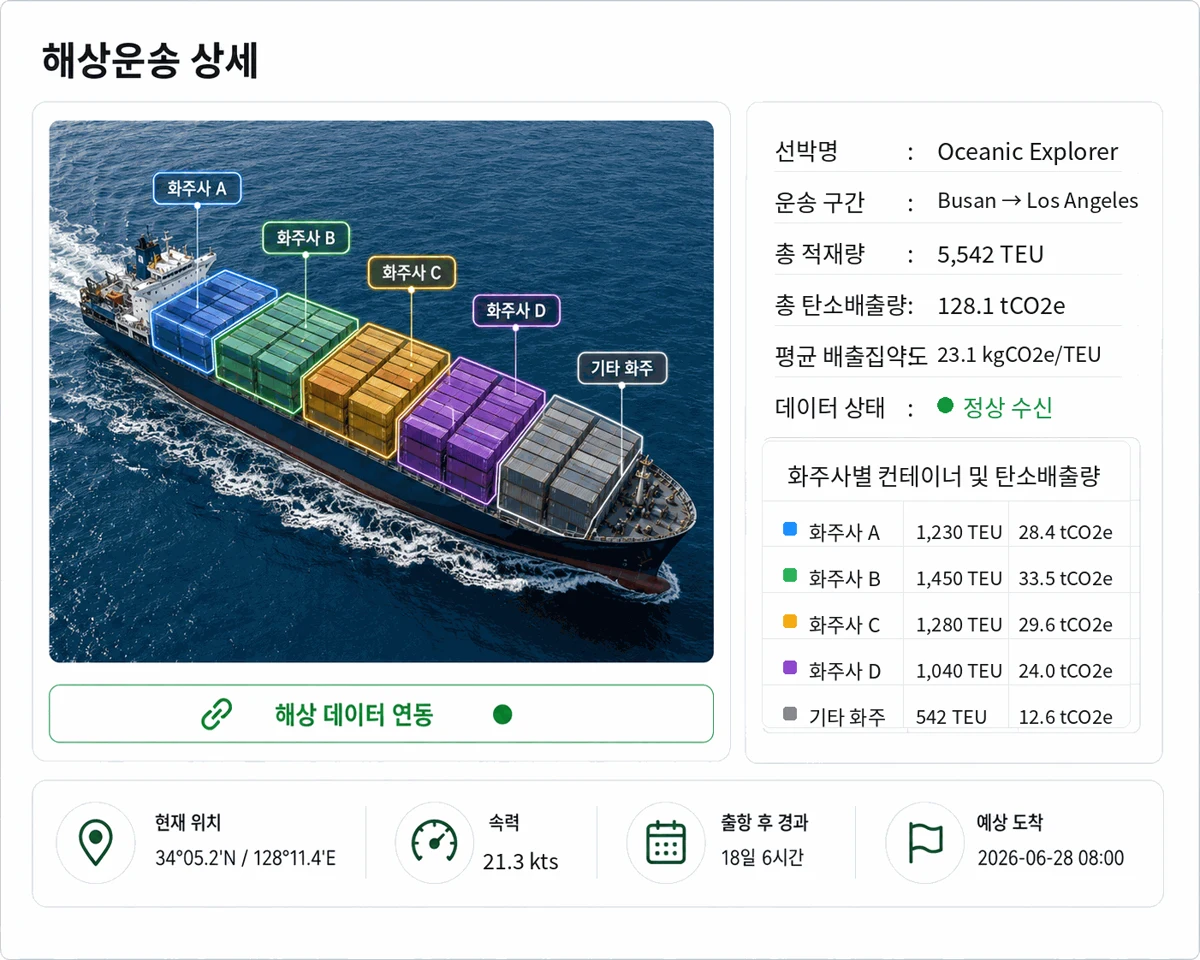Click the green container block on the ship

(x=285, y=355)
